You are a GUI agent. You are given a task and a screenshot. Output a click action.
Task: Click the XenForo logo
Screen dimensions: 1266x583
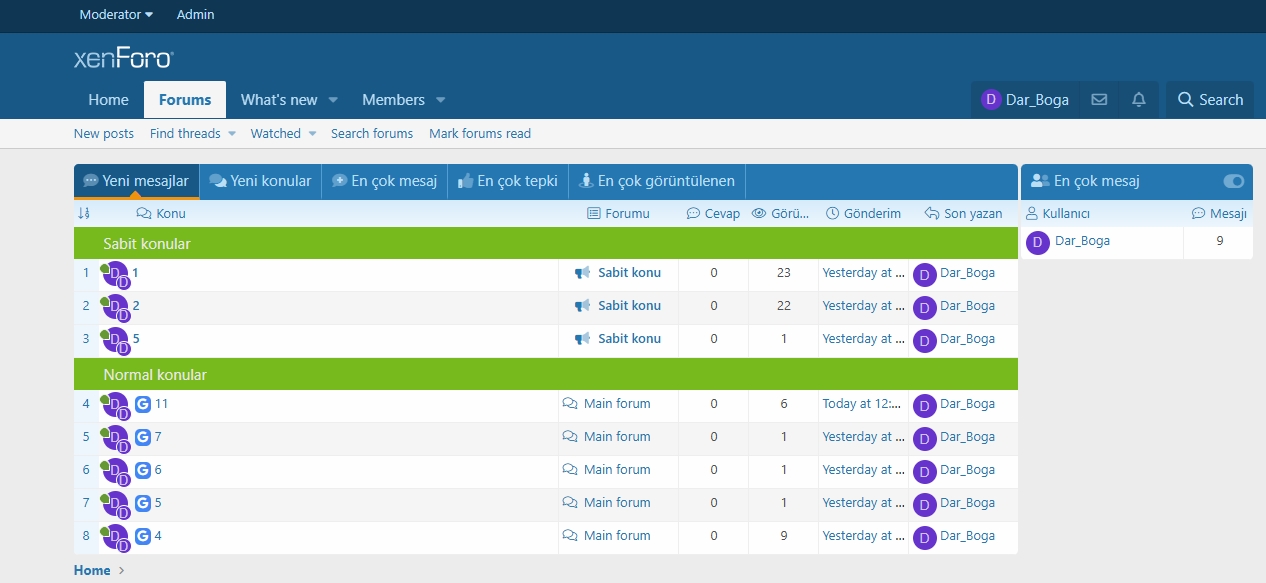(124, 58)
